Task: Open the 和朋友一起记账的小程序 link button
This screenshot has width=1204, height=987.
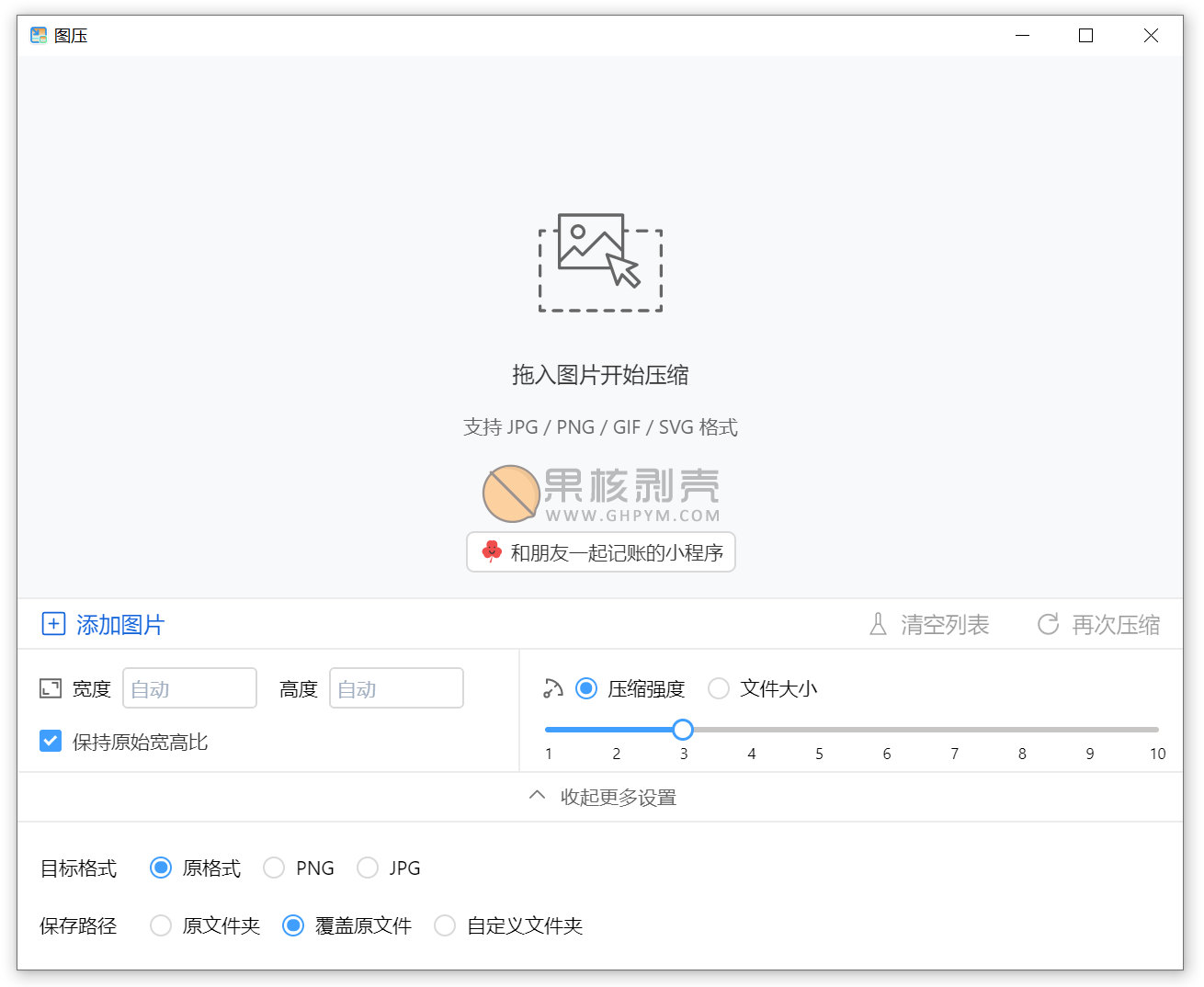Action: pos(601,551)
